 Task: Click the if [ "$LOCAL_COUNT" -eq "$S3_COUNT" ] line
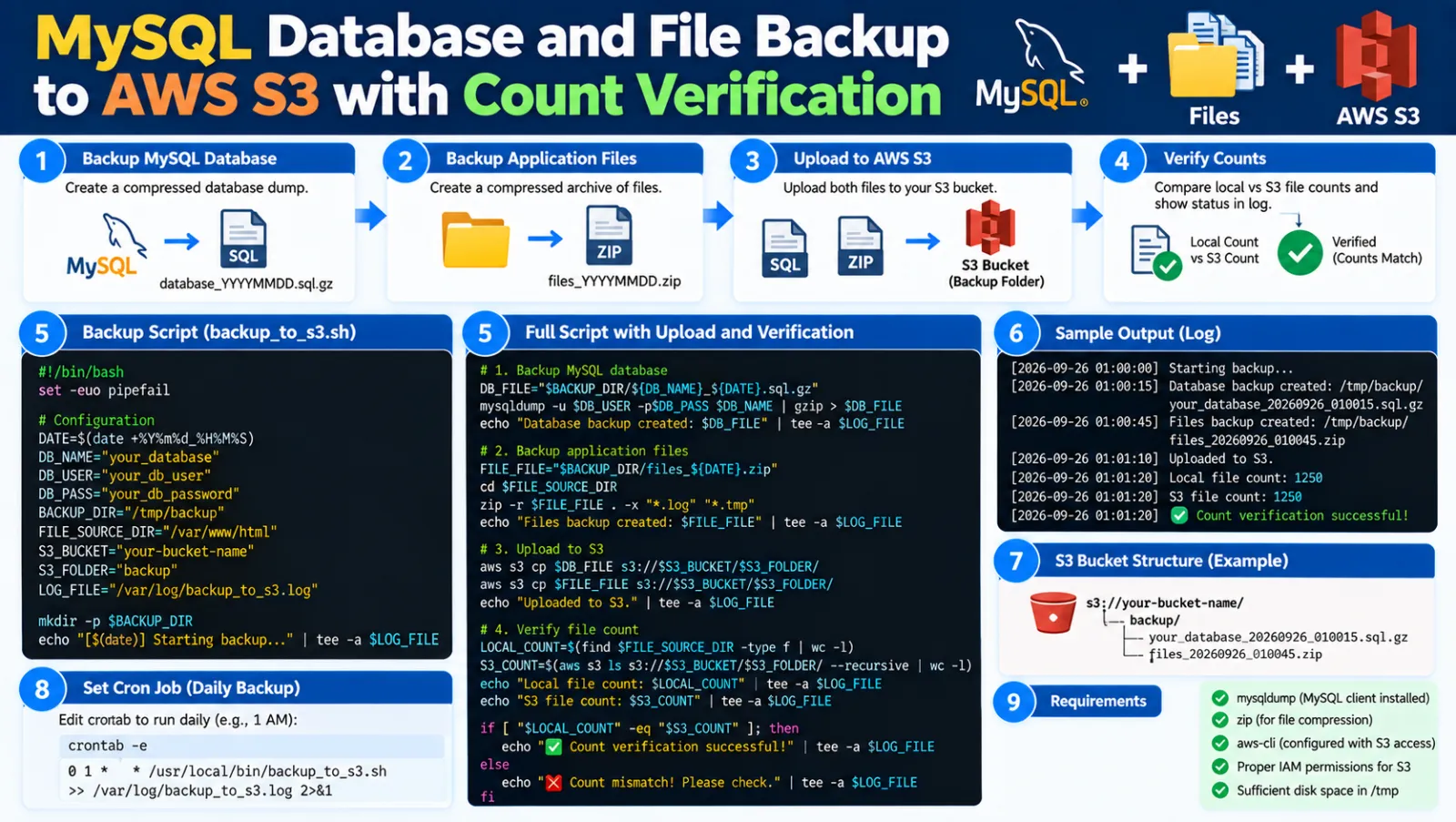639,728
